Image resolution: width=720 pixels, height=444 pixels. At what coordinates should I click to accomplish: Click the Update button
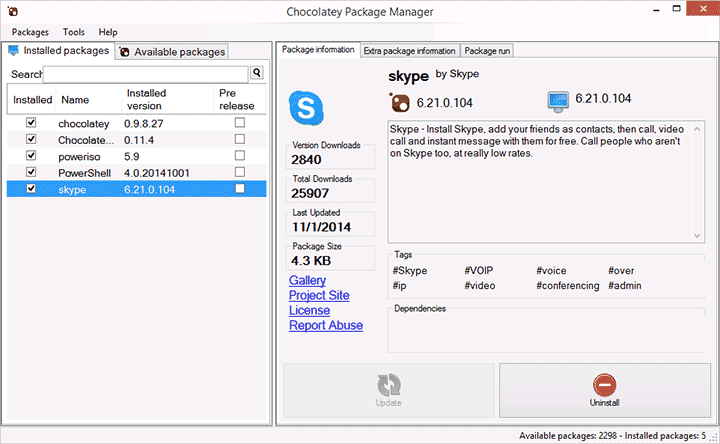point(389,390)
